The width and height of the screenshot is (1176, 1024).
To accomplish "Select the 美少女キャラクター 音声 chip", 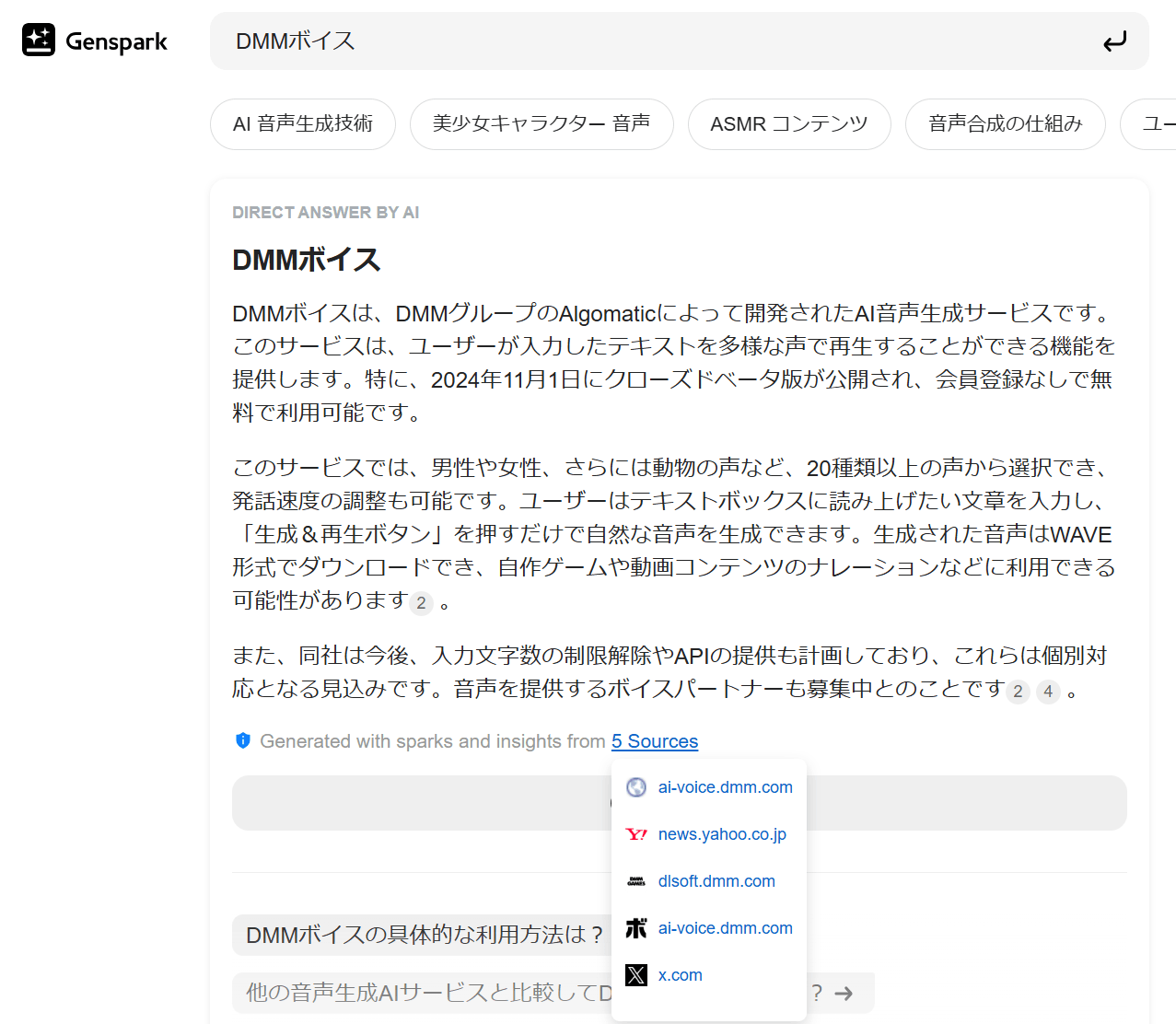I will (541, 124).
